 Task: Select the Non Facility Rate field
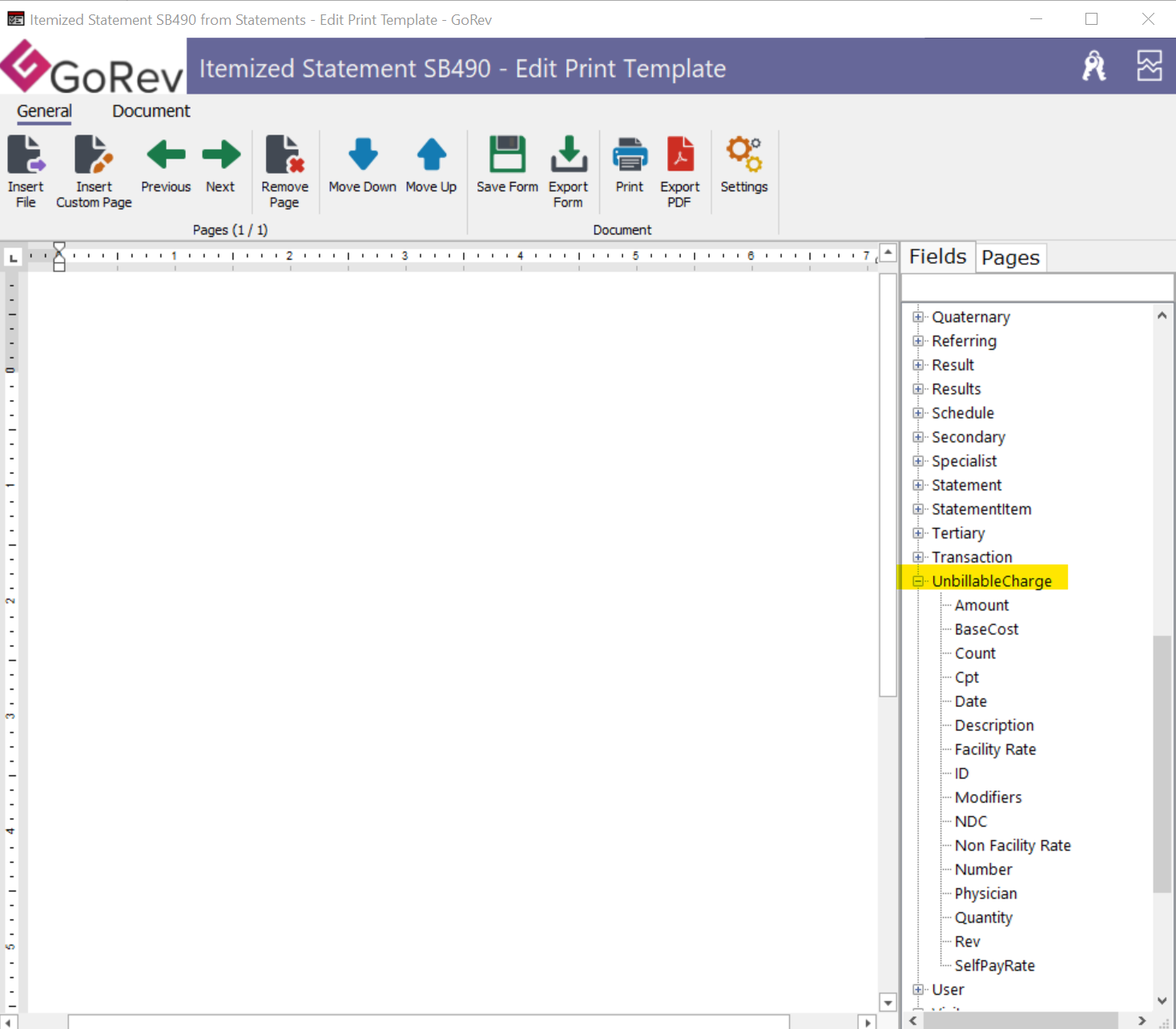coord(1013,846)
